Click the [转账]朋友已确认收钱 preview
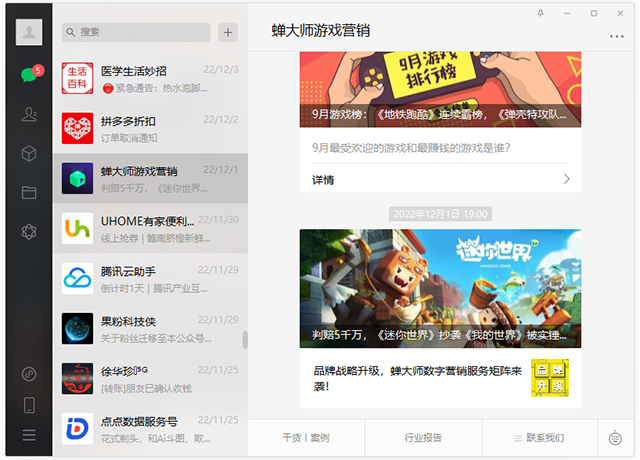 click(x=146, y=389)
